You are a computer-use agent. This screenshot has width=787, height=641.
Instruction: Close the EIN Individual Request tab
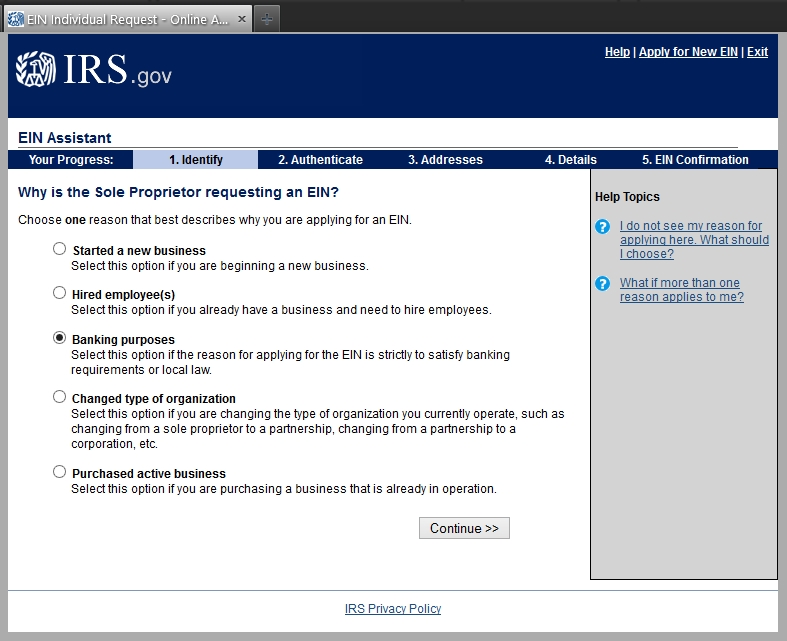pyautogui.click(x=242, y=19)
